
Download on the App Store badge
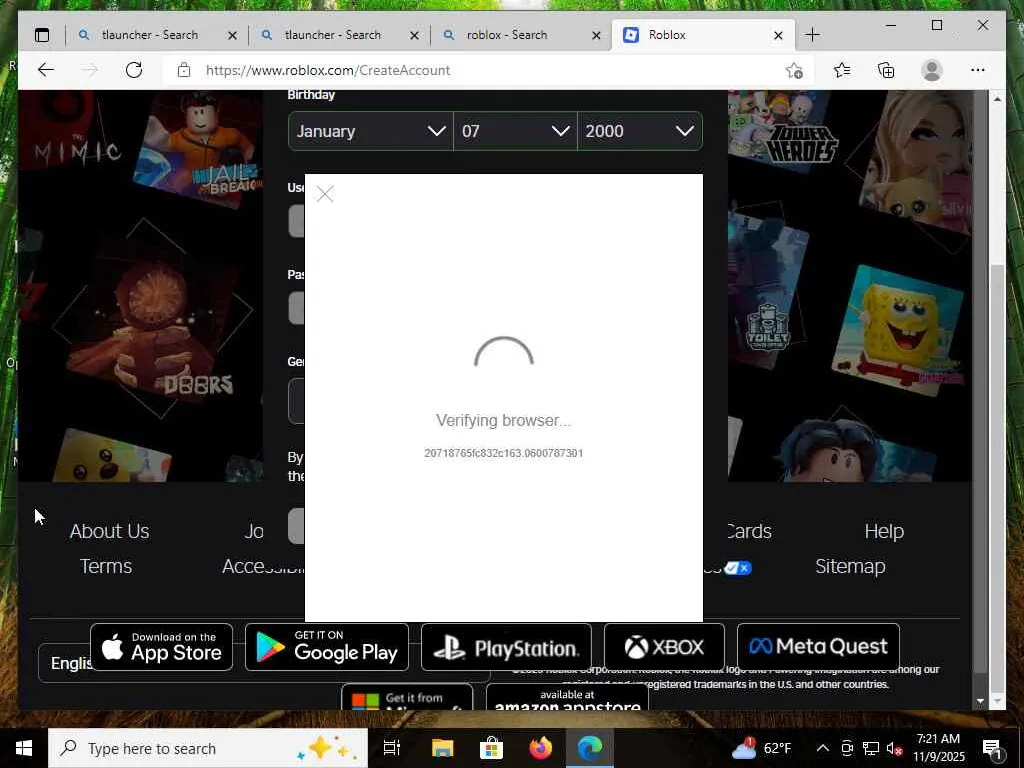coord(161,647)
